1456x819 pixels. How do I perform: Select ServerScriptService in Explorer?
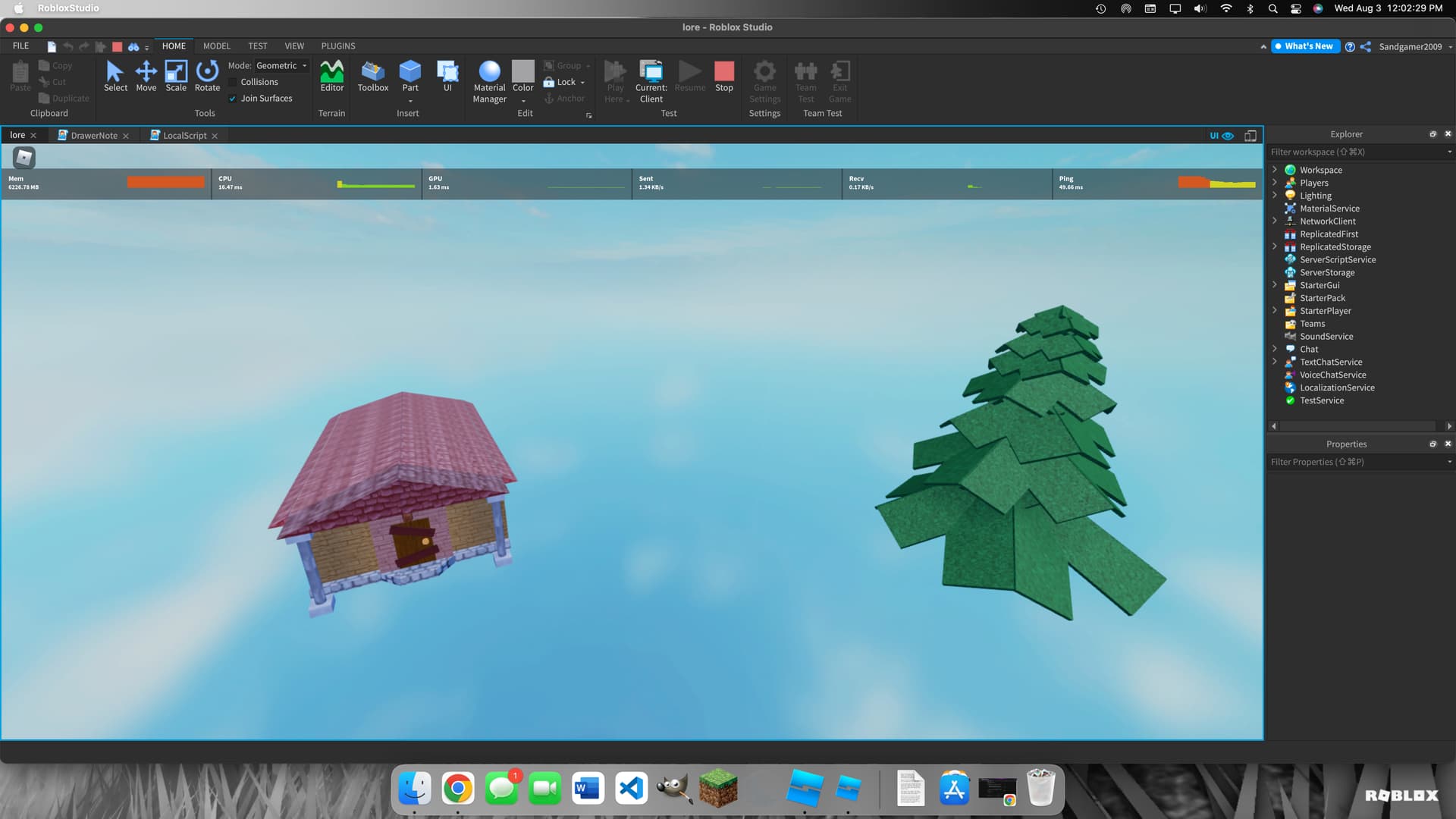pyautogui.click(x=1338, y=259)
